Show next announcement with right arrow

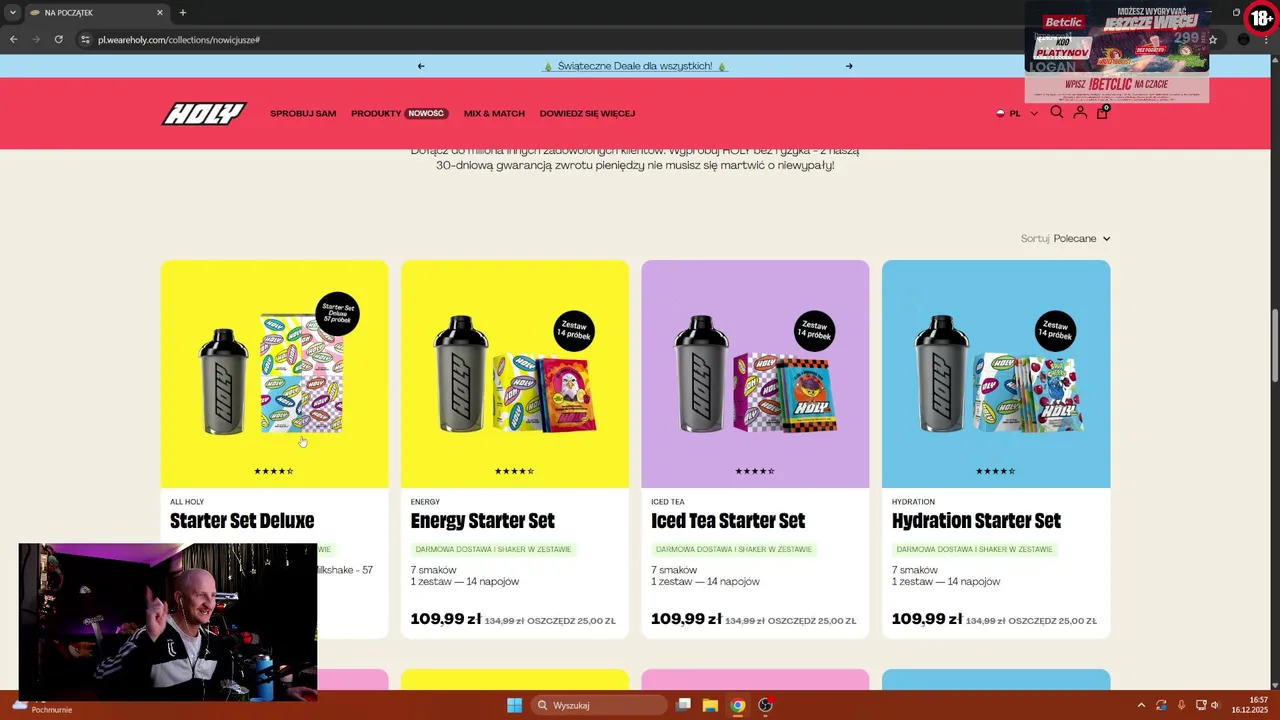point(849,66)
